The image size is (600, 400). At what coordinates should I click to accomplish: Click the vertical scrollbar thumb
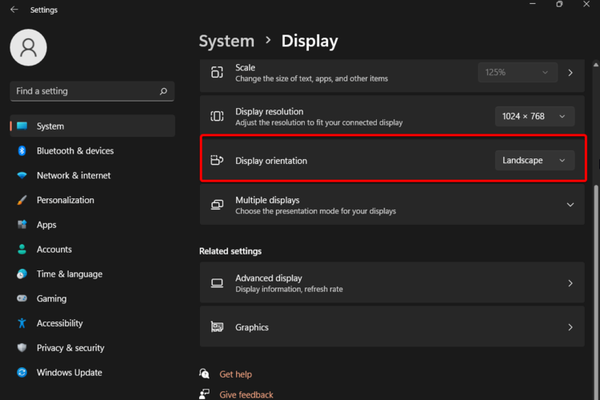[x=596, y=291]
